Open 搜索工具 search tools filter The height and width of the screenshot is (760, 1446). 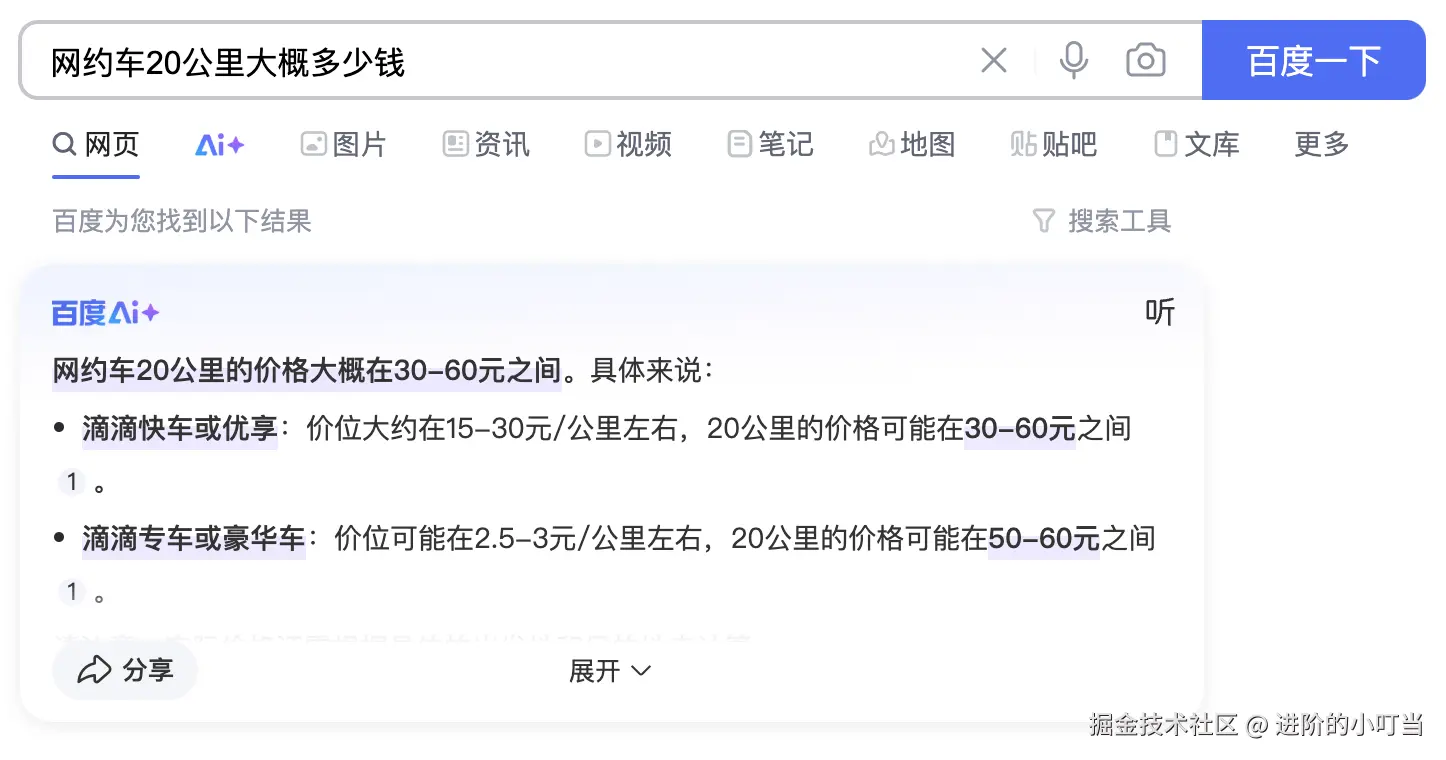[x=1101, y=221]
